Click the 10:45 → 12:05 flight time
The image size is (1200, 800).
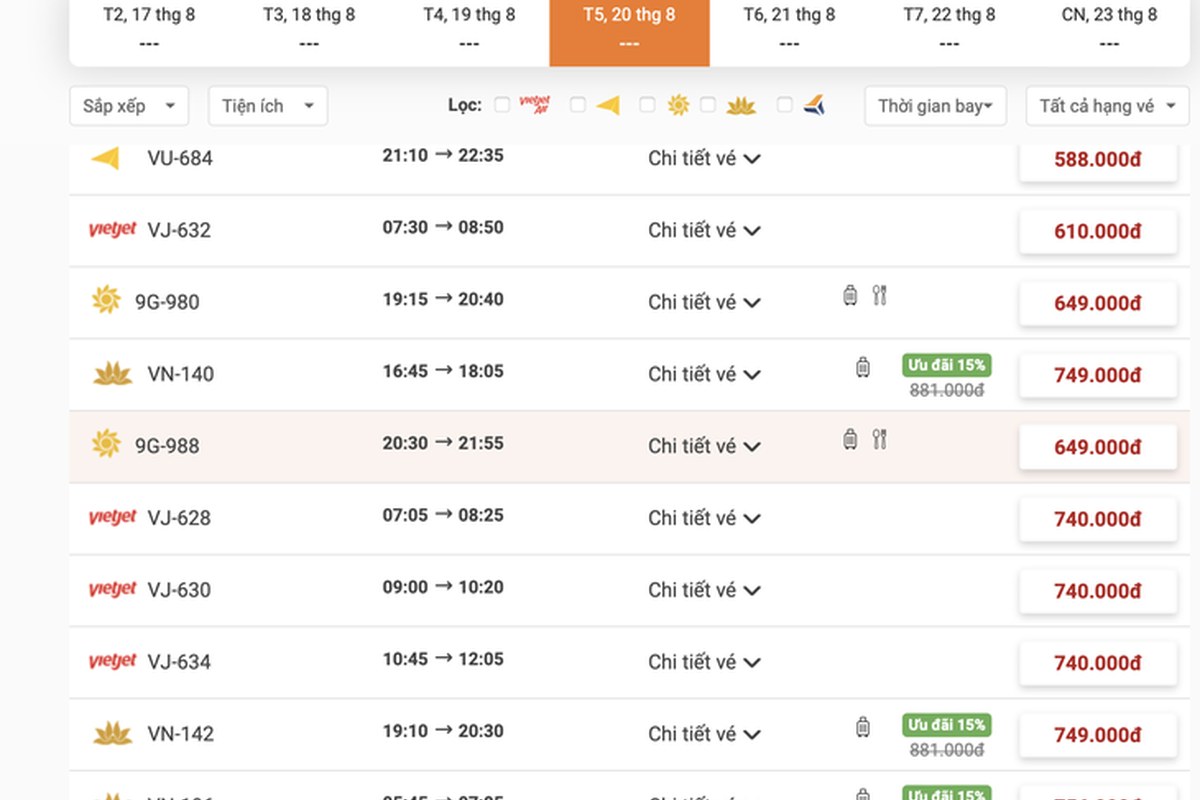pyautogui.click(x=443, y=660)
